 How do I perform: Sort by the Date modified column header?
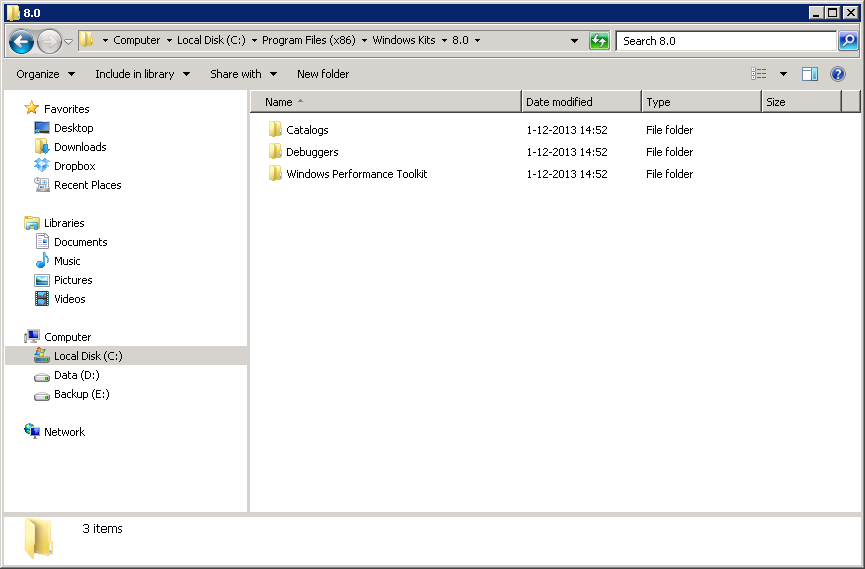click(x=581, y=102)
